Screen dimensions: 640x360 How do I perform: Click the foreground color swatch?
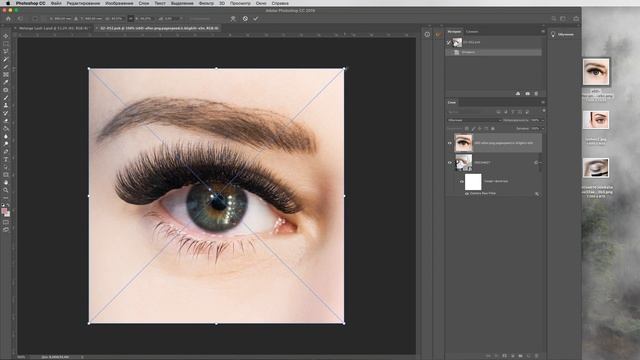click(x=4, y=211)
